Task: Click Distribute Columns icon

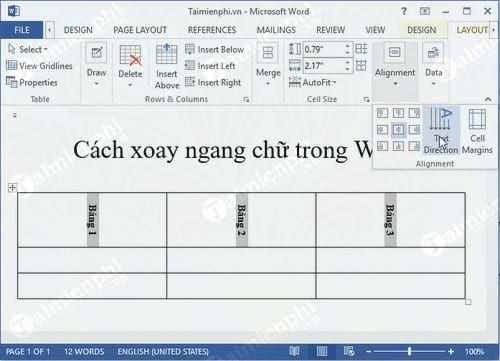Action: [361, 65]
